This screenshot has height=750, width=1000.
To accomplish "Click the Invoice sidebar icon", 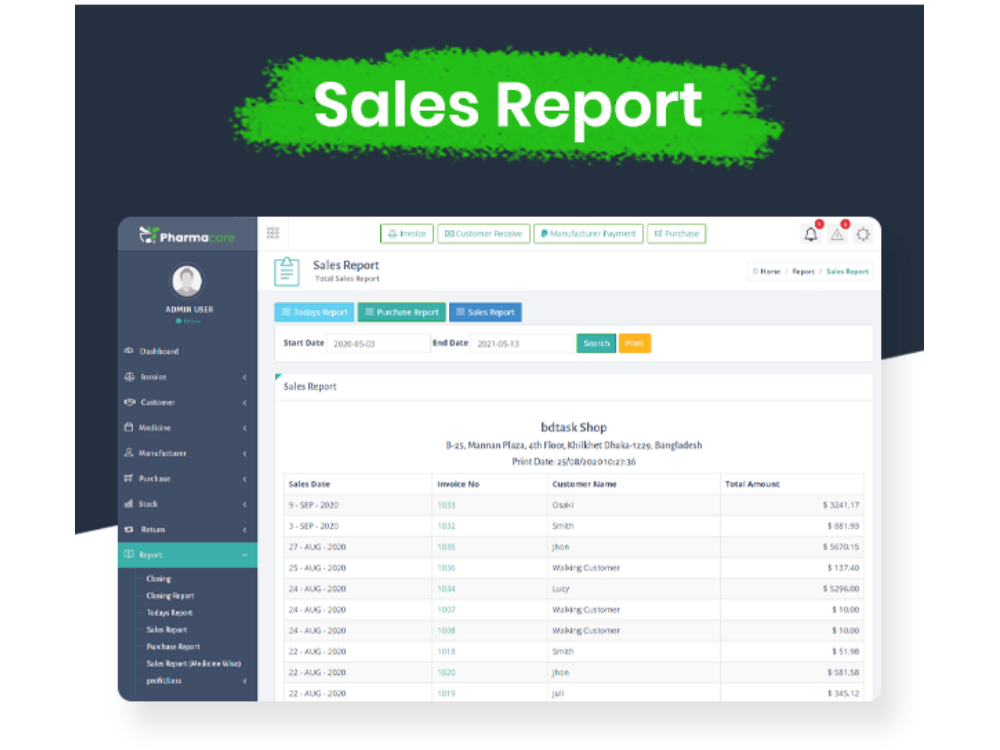I will point(129,376).
